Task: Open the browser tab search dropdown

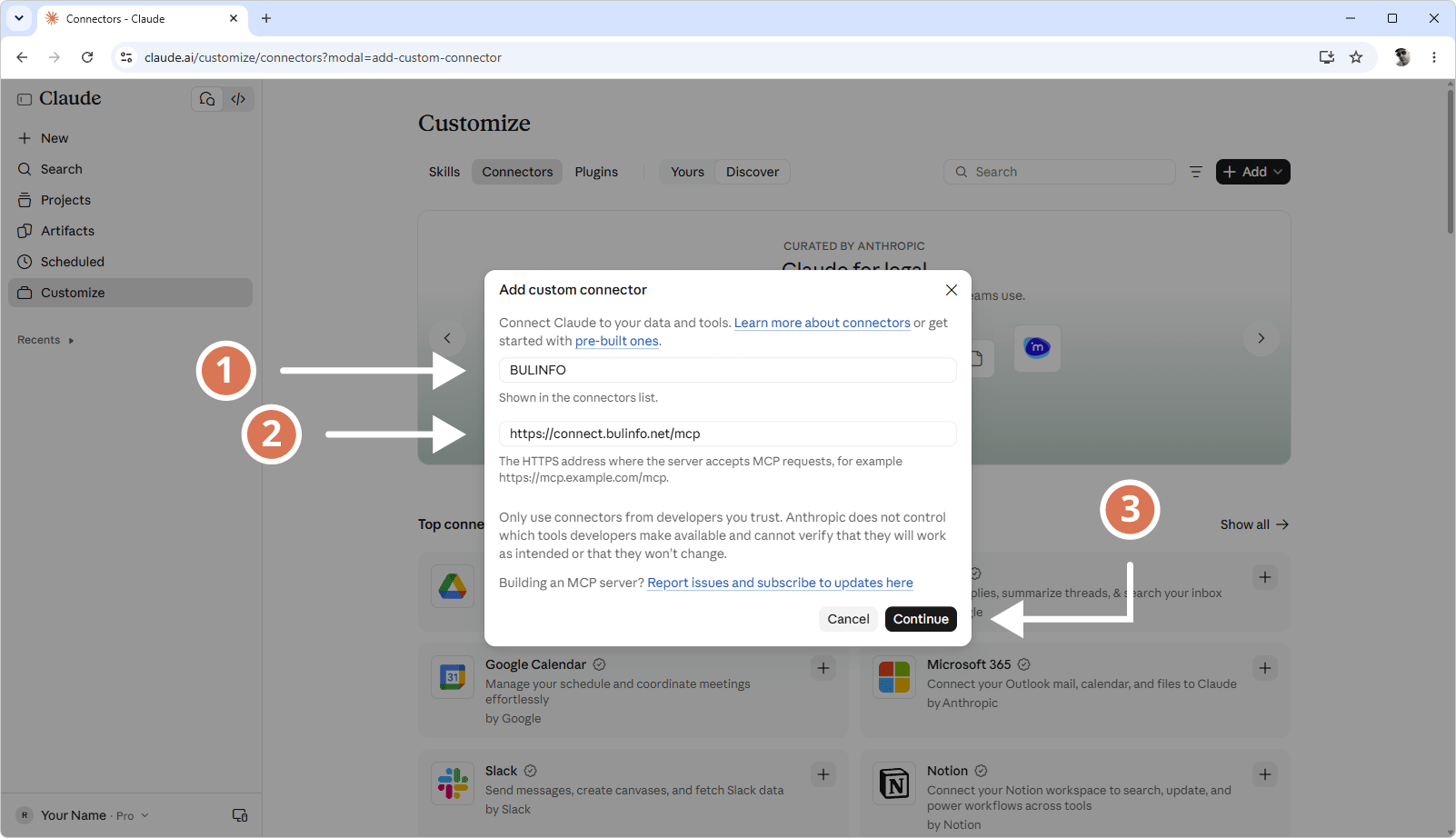Action: click(x=18, y=18)
